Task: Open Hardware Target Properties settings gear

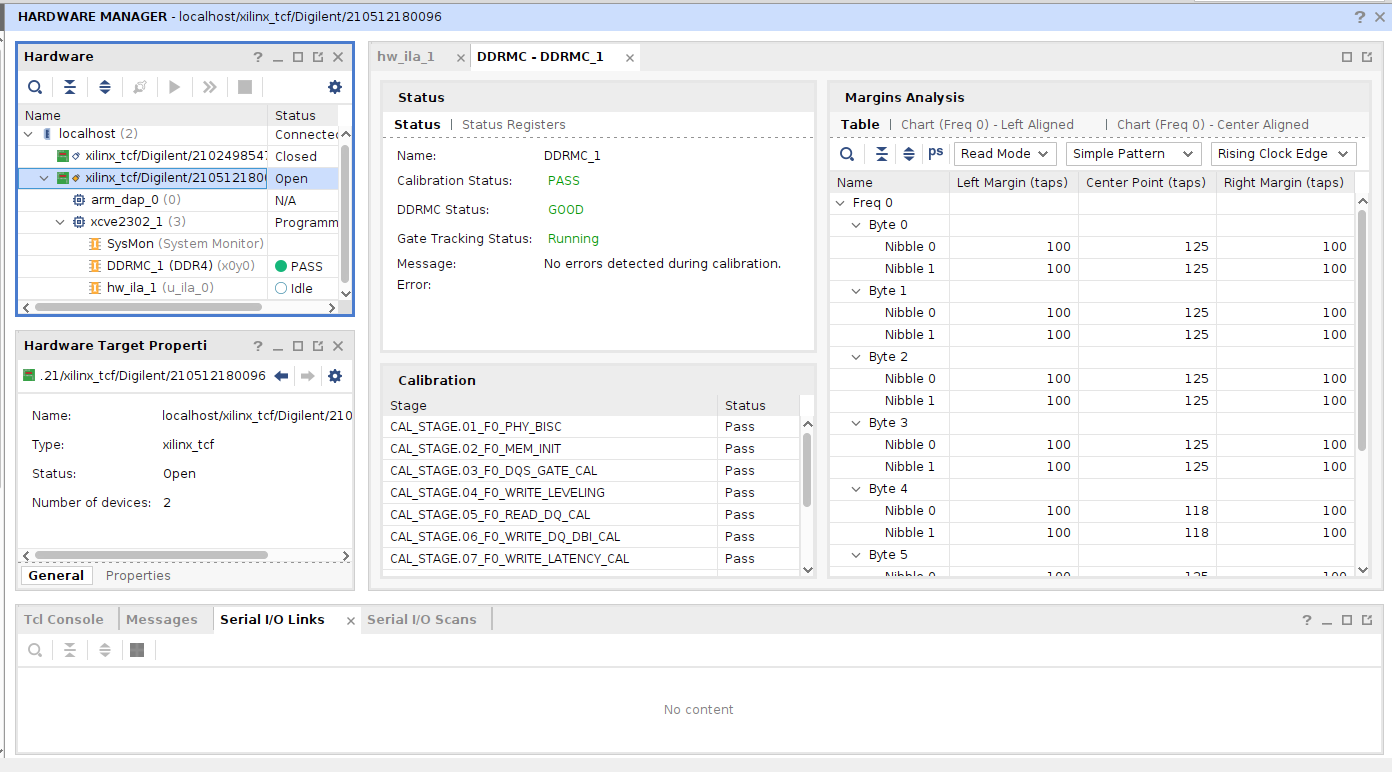Action: click(x=335, y=376)
